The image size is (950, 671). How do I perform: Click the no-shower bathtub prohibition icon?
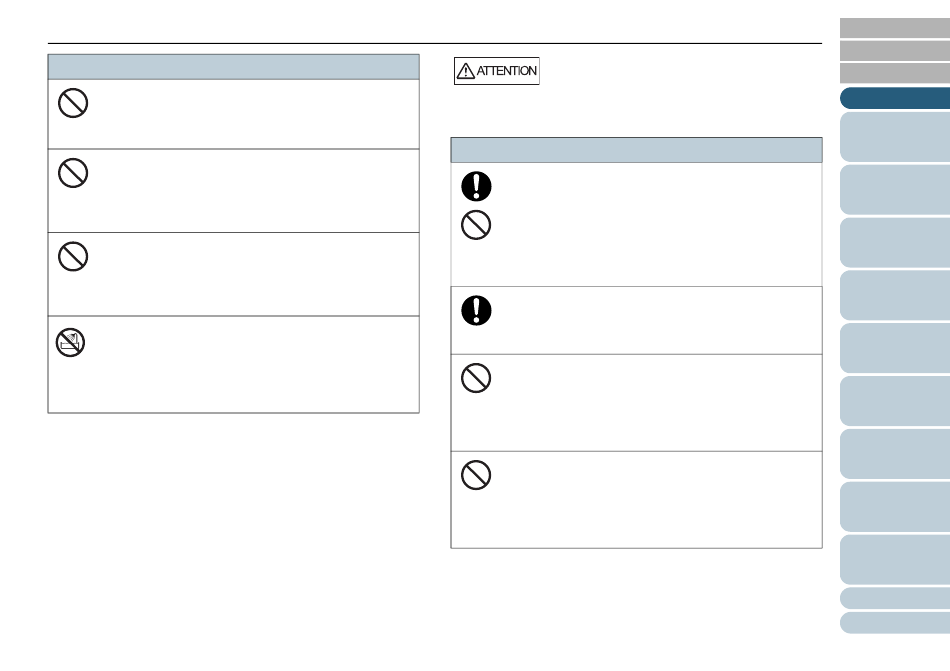click(70, 342)
